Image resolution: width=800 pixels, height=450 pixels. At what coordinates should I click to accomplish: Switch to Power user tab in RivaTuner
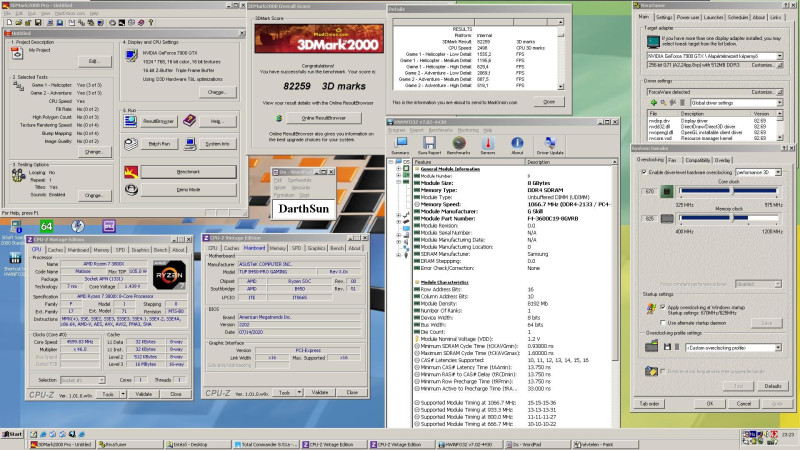pos(688,17)
